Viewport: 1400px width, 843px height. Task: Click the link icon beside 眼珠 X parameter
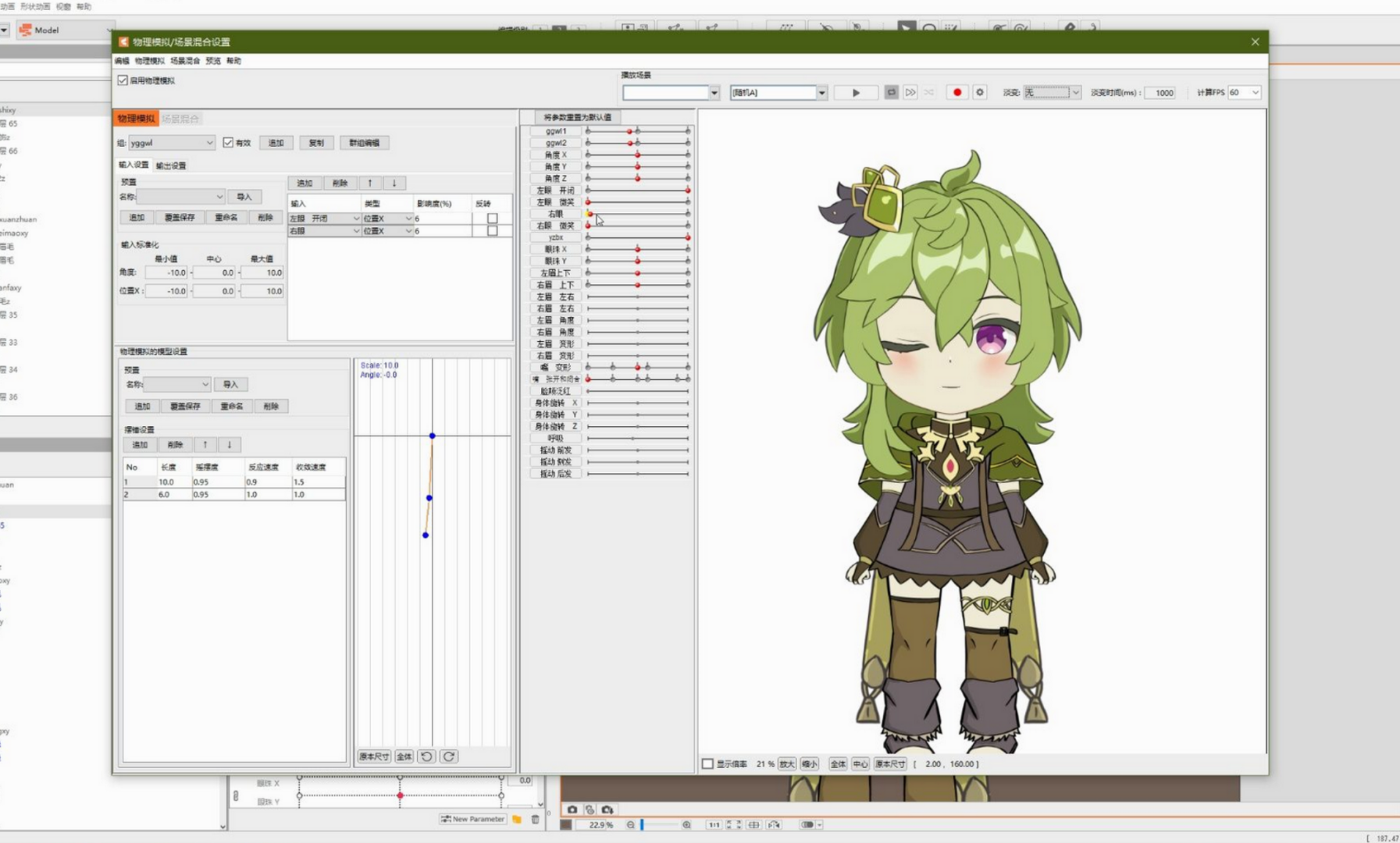click(x=236, y=795)
